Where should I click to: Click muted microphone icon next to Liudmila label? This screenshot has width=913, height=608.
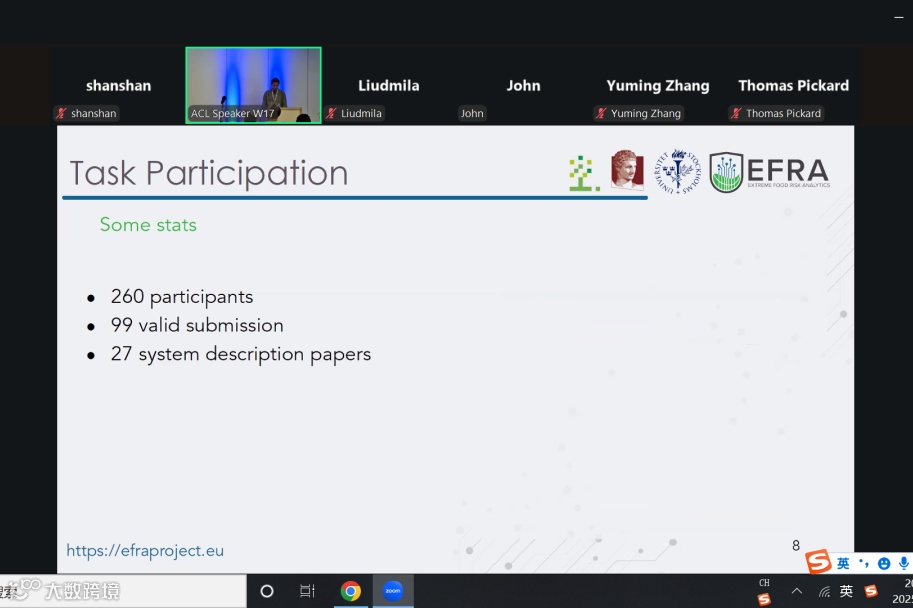click(331, 113)
